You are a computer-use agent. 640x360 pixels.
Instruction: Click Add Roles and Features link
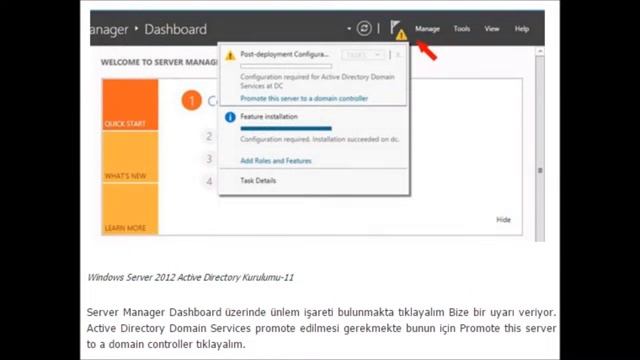pos(276,161)
